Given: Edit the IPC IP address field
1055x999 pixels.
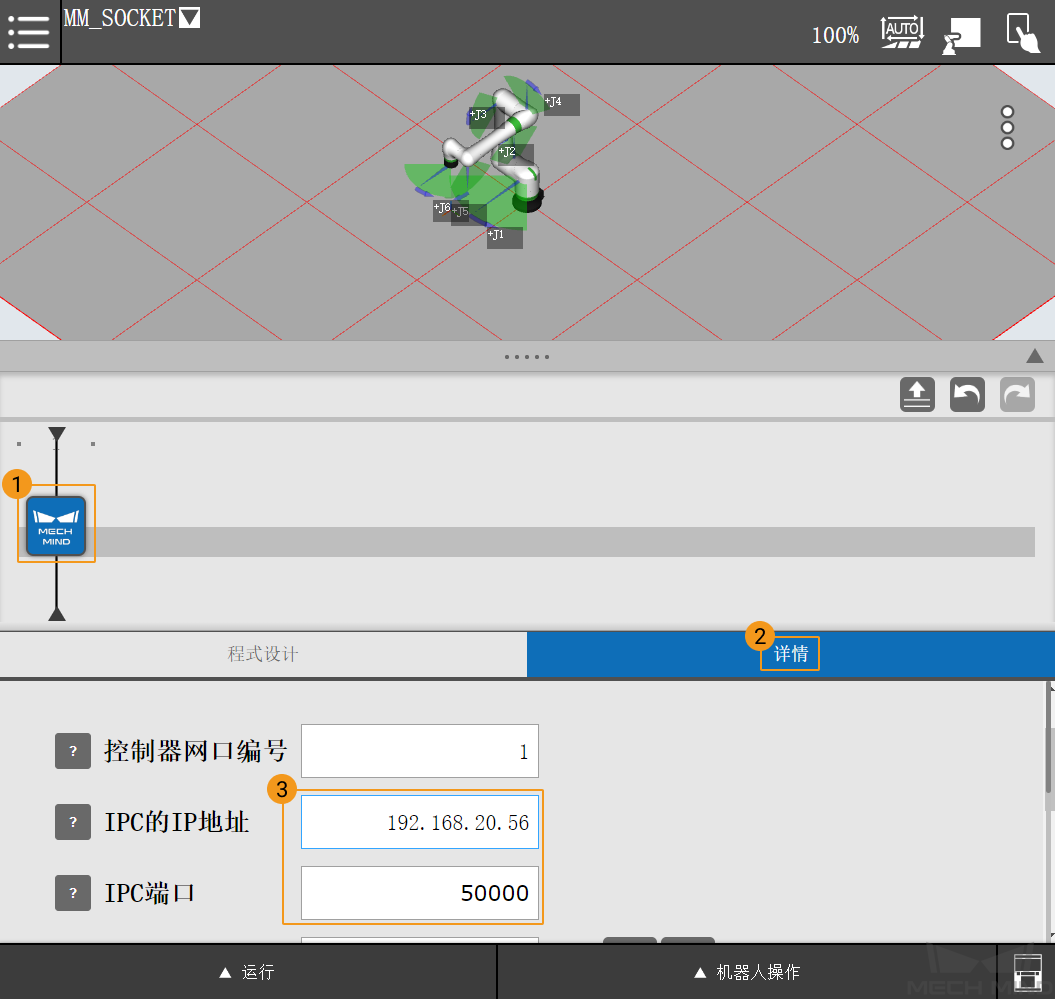Looking at the screenshot, I should pos(420,822).
